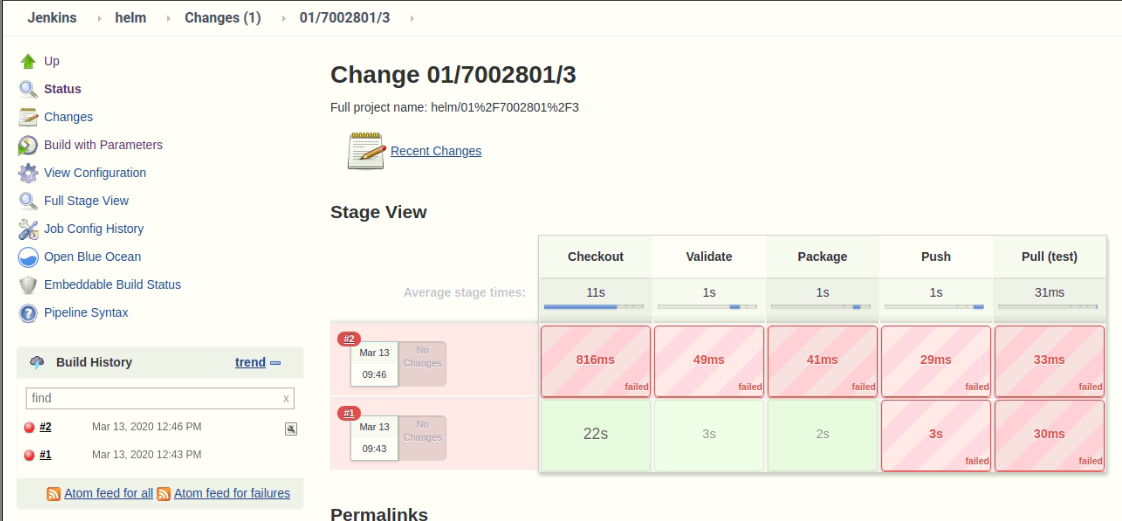
Task: Select failed Package cell showing 41ms
Action: point(822,361)
